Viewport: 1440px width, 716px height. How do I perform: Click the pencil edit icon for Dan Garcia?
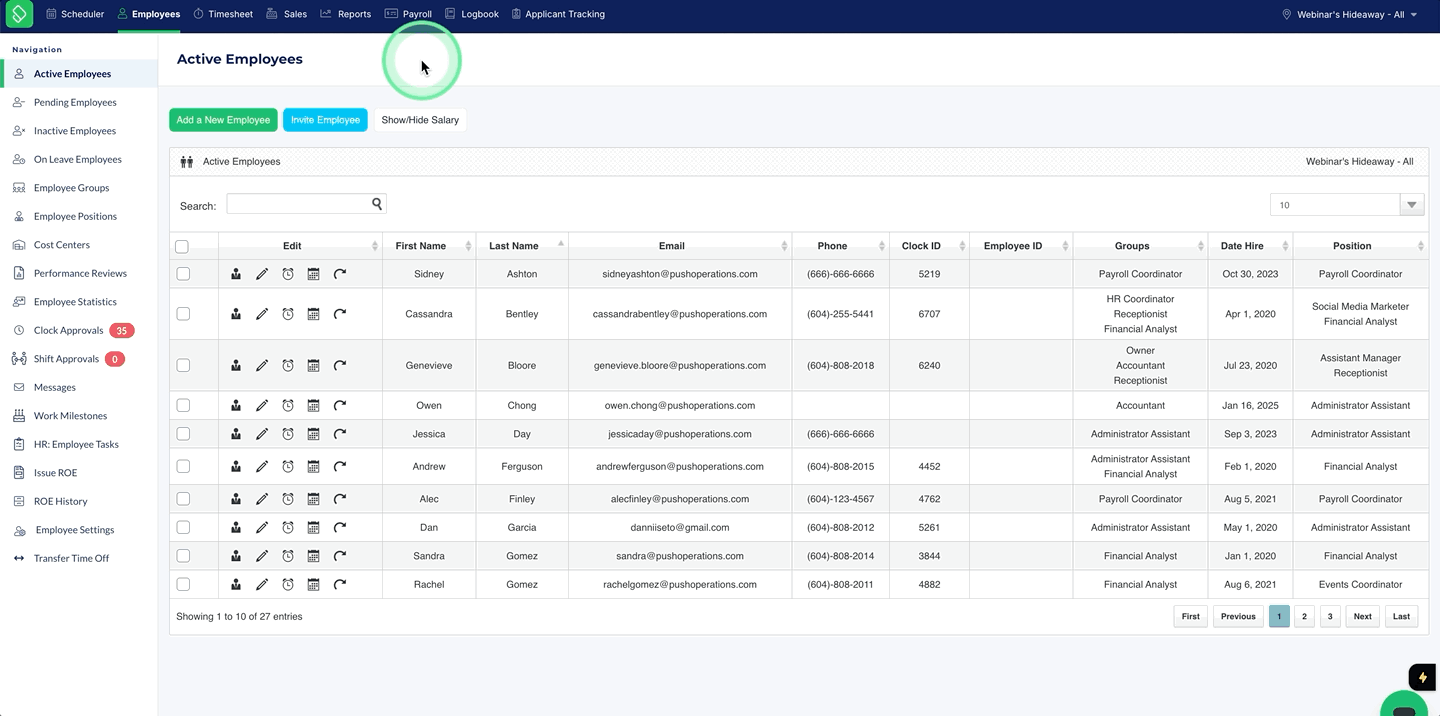click(x=262, y=528)
